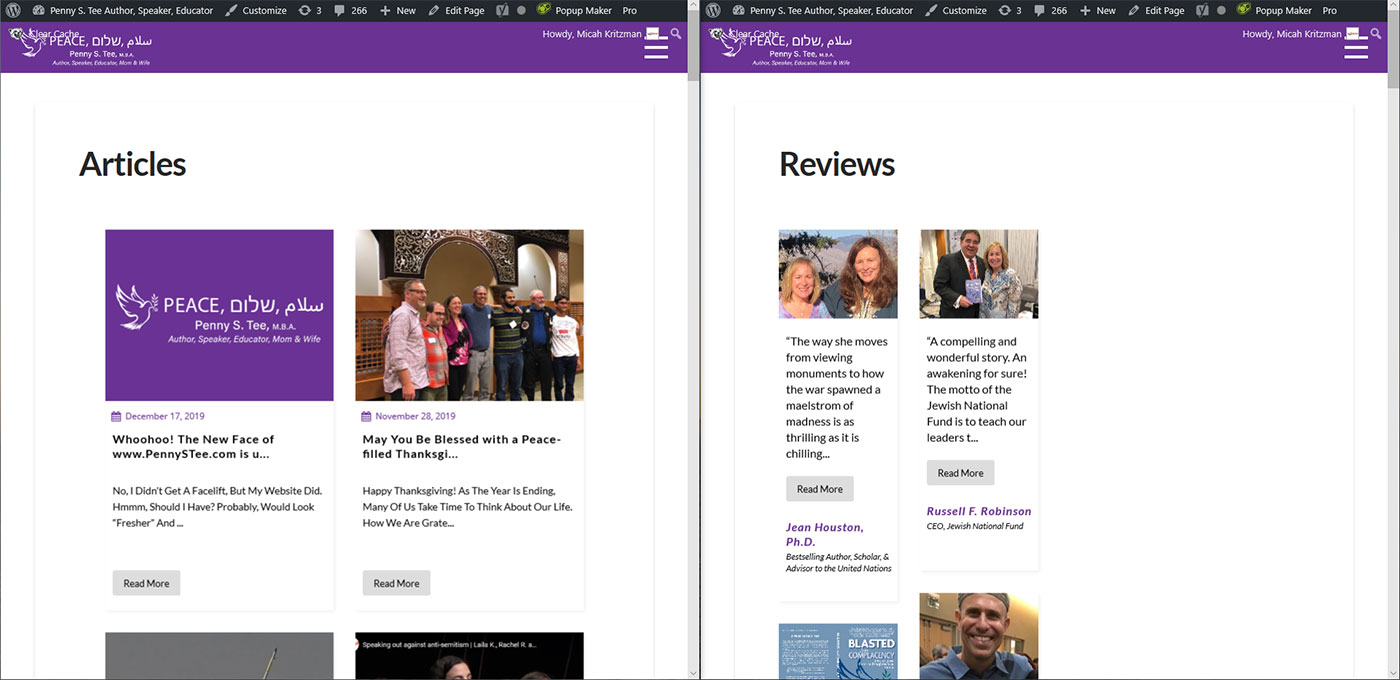Viewport: 1400px width, 680px height.
Task: Open Yoast SEO icon in Reviews window
Action: tap(1204, 10)
